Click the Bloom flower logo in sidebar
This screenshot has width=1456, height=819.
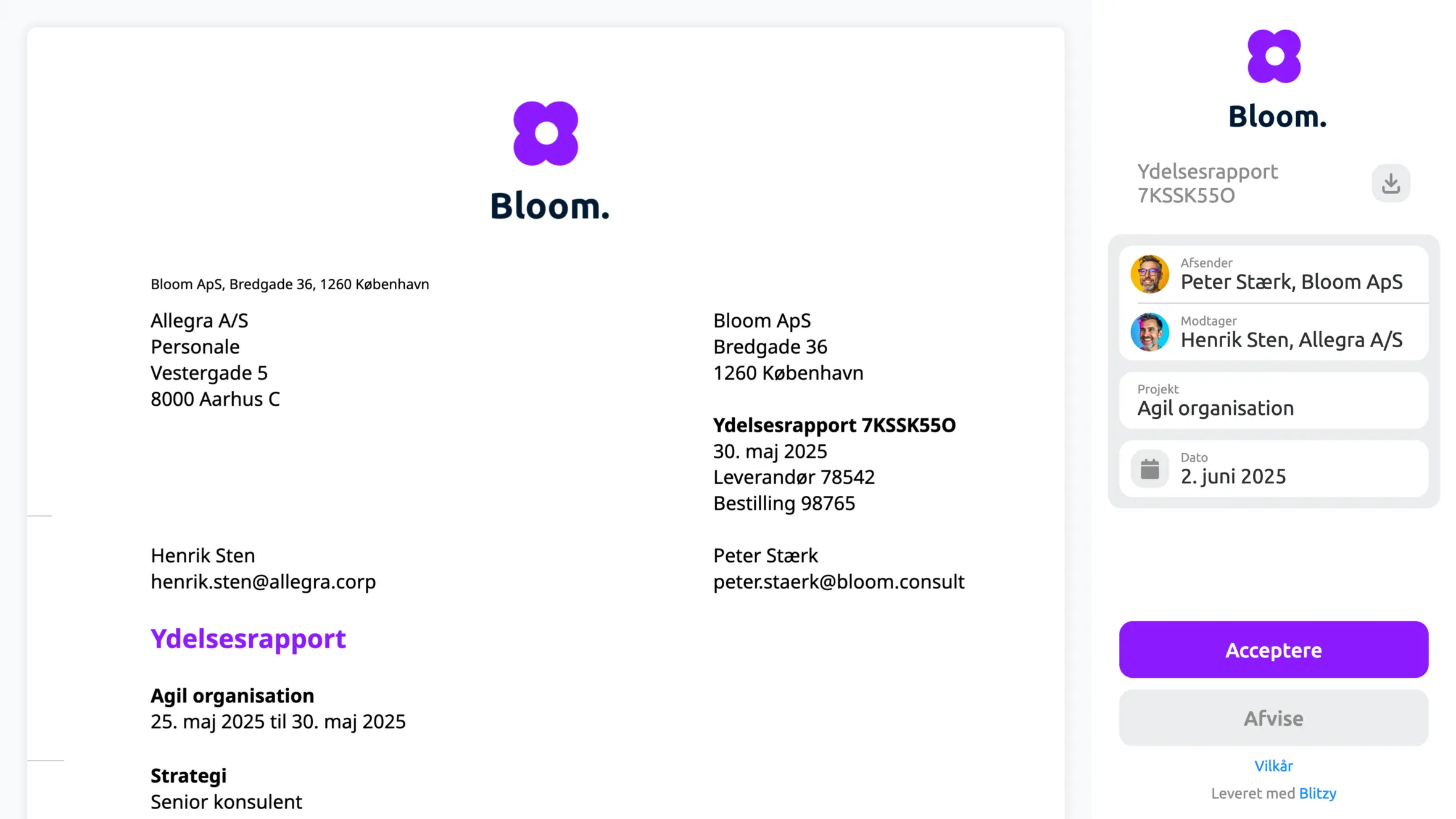(x=1274, y=56)
